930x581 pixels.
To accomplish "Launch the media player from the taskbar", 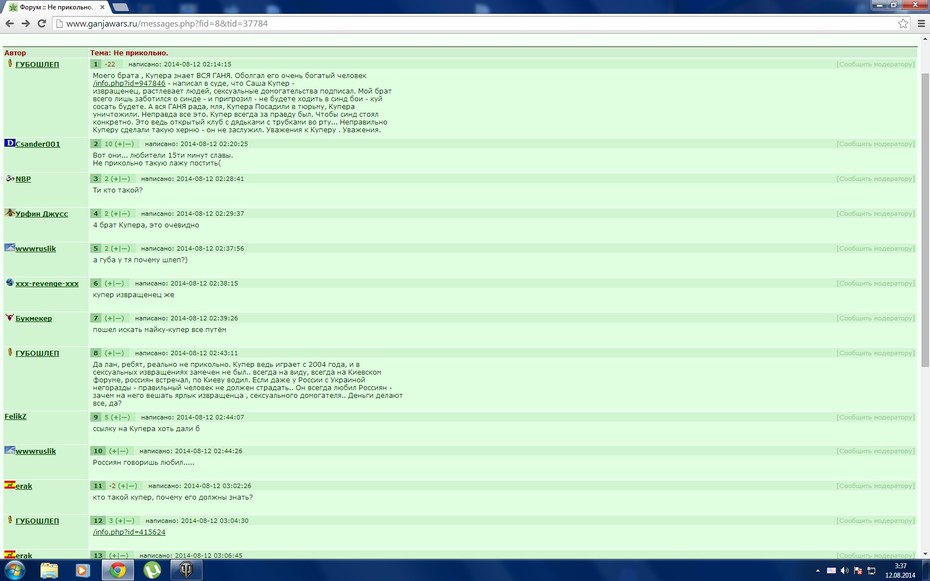I will click(x=82, y=570).
